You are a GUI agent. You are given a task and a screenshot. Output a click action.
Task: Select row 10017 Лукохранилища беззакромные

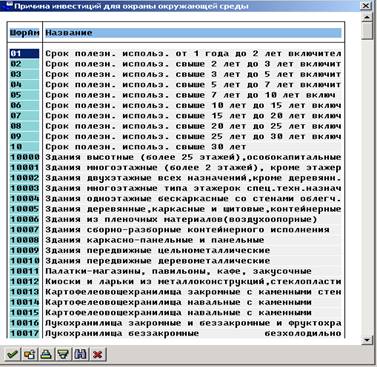[x=176, y=333]
